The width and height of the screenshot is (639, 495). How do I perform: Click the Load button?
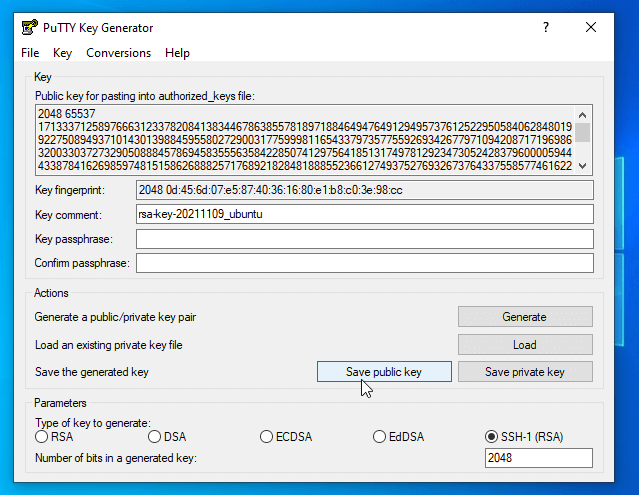[x=525, y=345]
